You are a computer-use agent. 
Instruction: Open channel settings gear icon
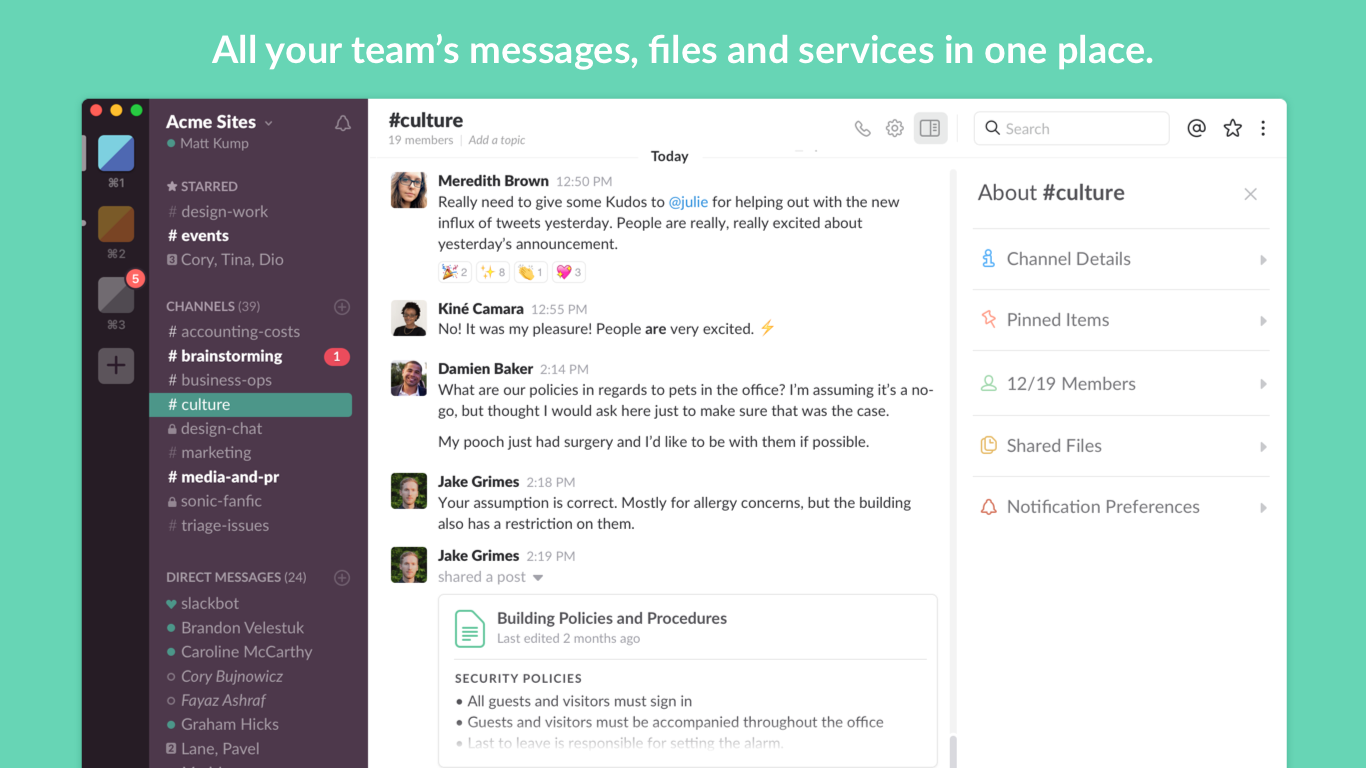coord(895,128)
